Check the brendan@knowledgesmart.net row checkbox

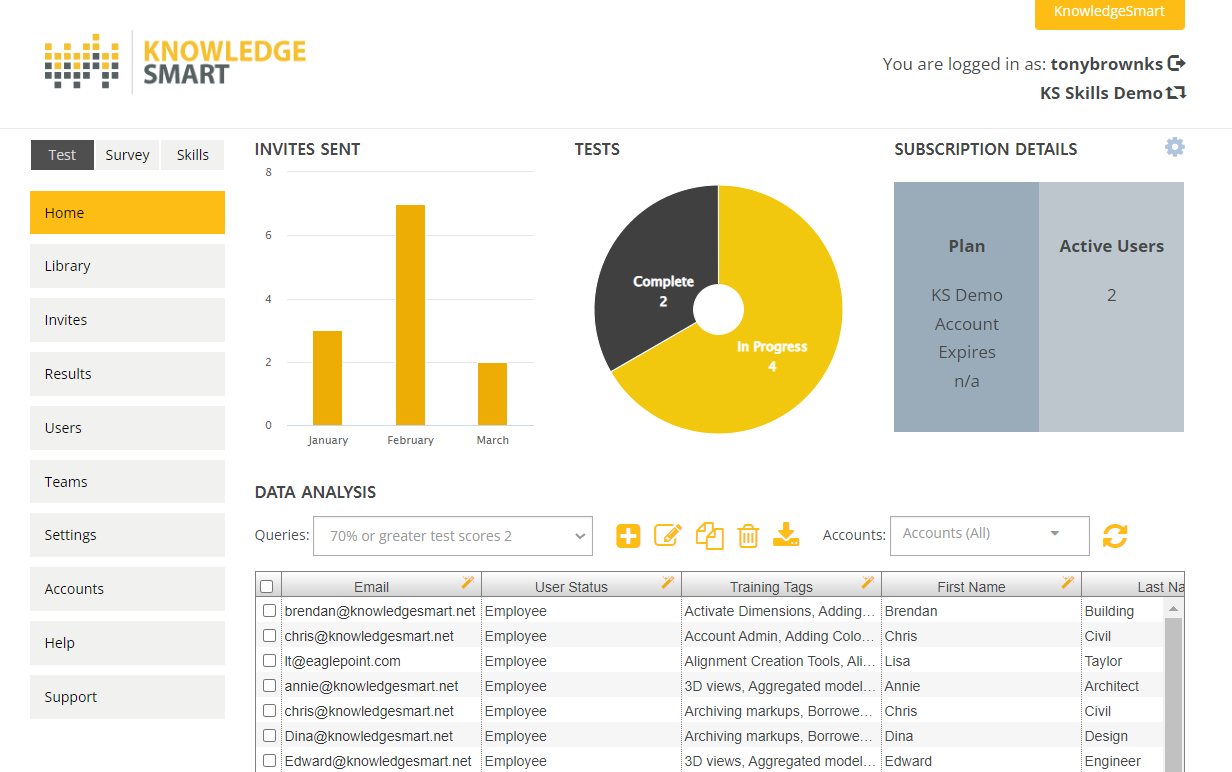tap(269, 611)
